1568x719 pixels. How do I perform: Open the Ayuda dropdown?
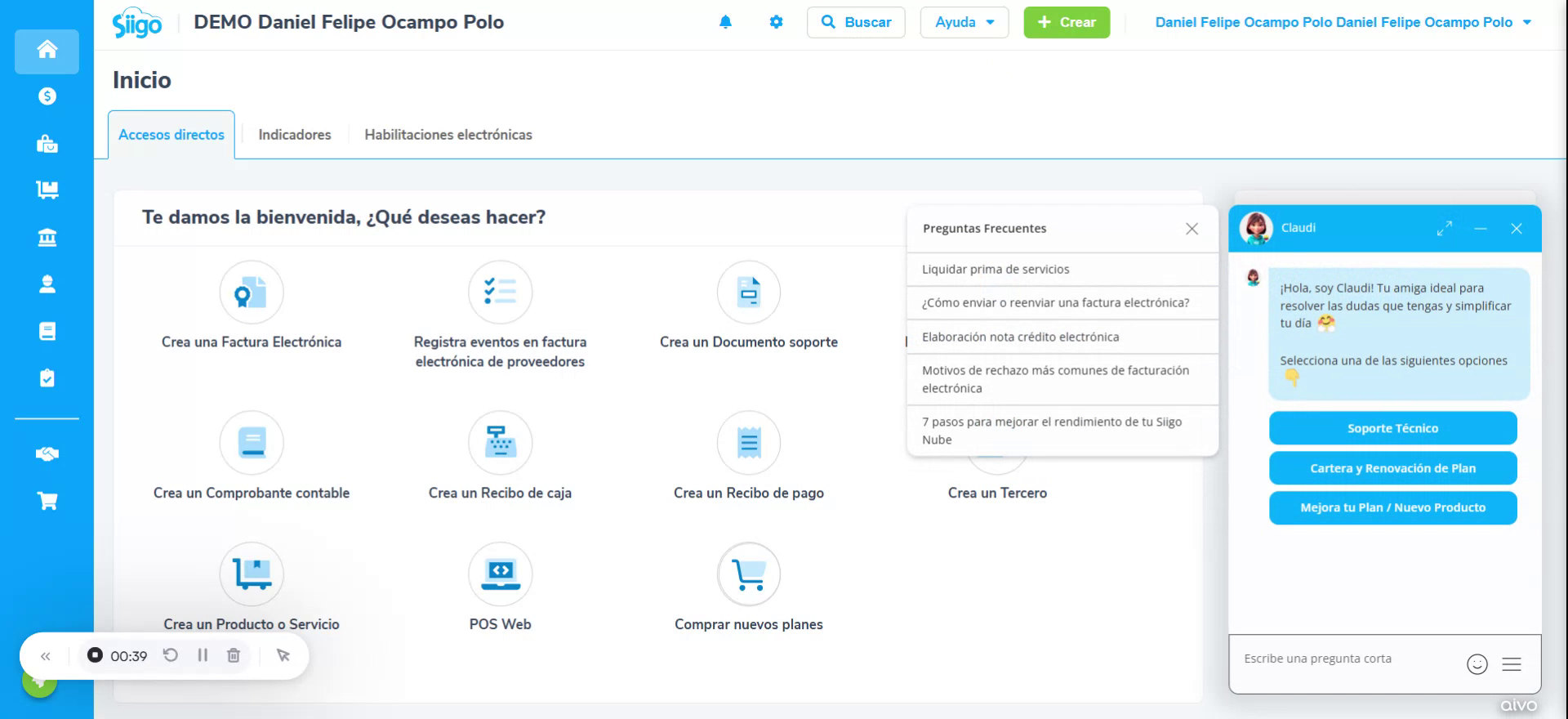point(964,22)
